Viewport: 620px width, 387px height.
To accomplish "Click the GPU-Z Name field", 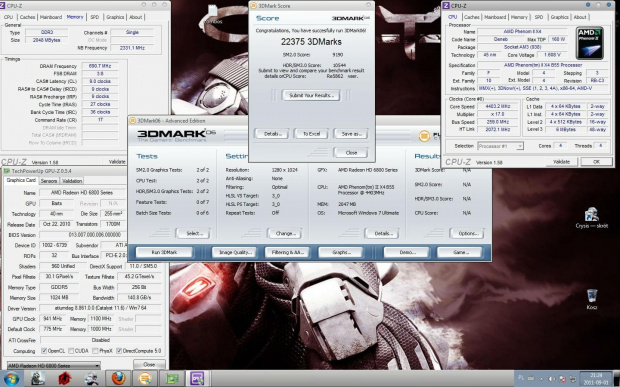I will point(82,193).
